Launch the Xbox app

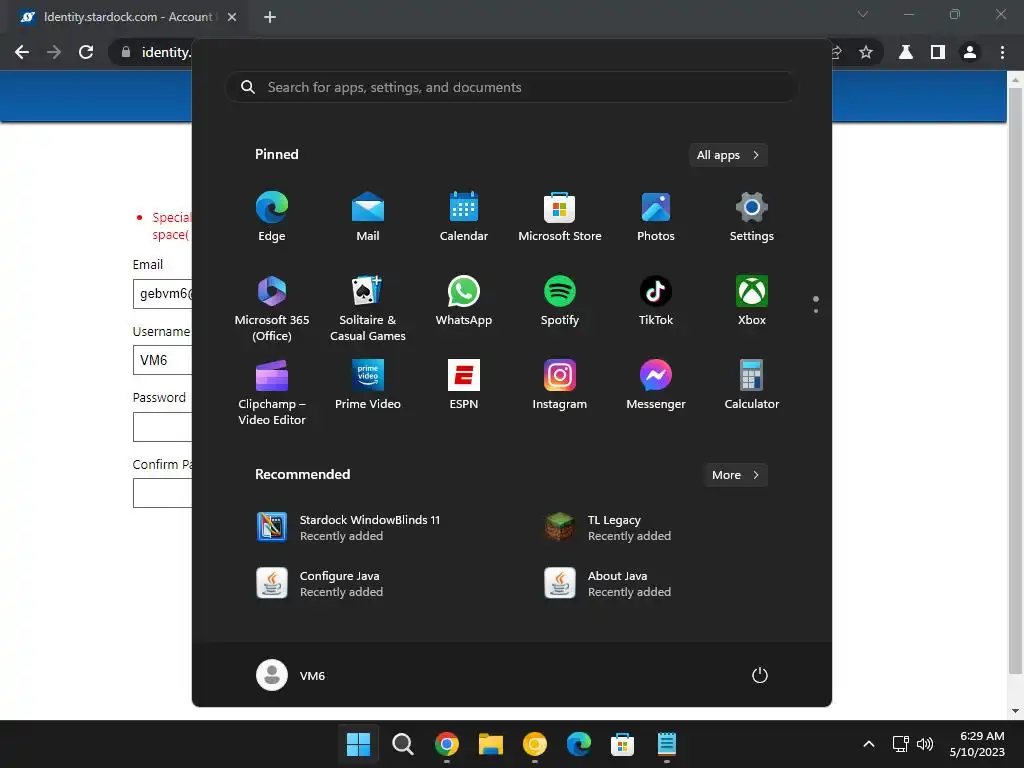click(752, 301)
